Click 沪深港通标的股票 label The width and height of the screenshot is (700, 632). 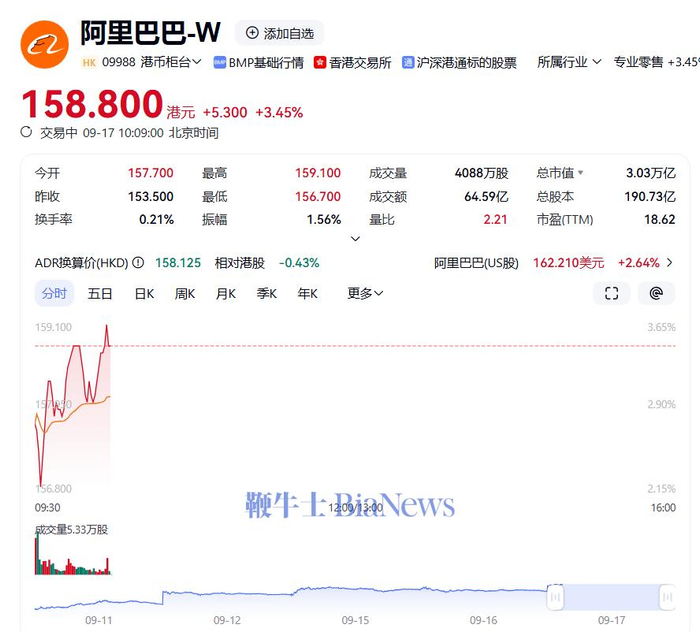click(x=467, y=62)
